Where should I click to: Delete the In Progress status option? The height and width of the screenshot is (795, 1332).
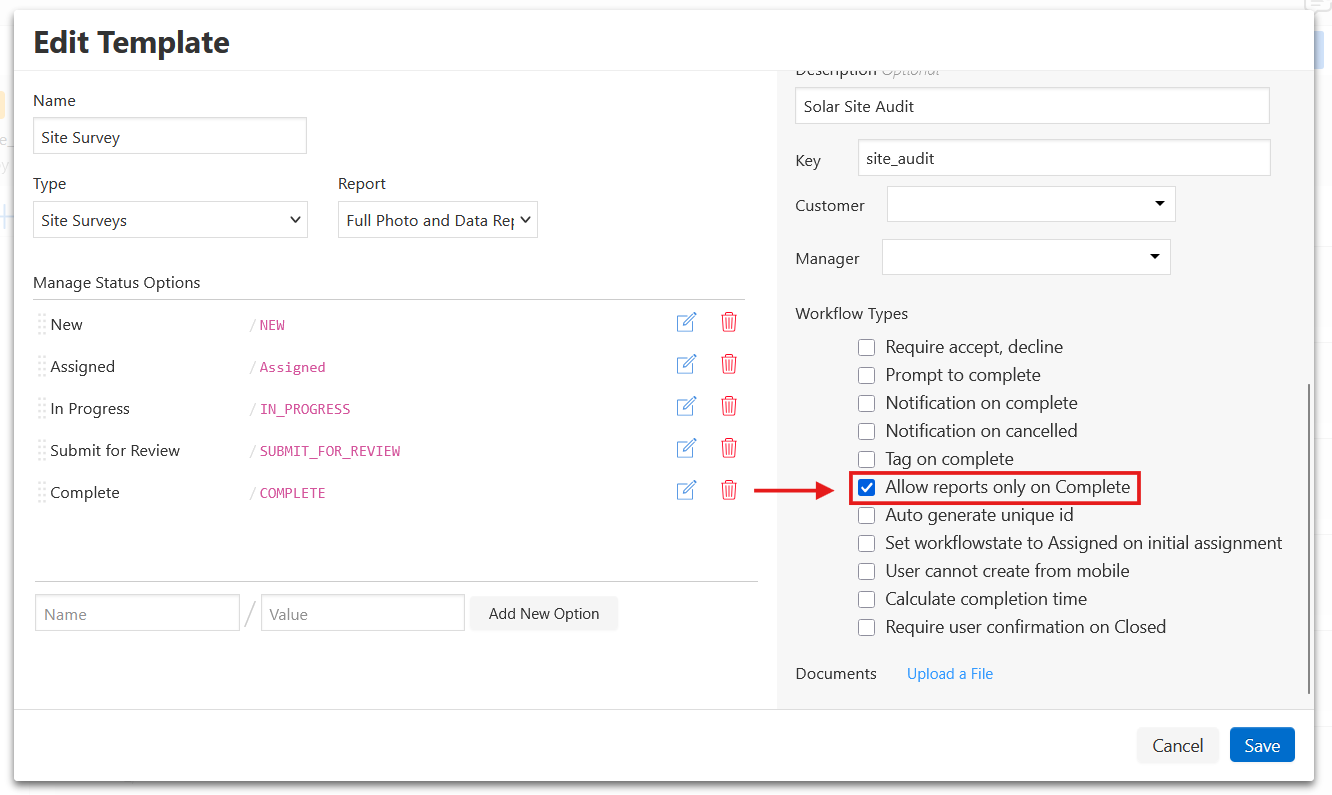[x=729, y=406]
